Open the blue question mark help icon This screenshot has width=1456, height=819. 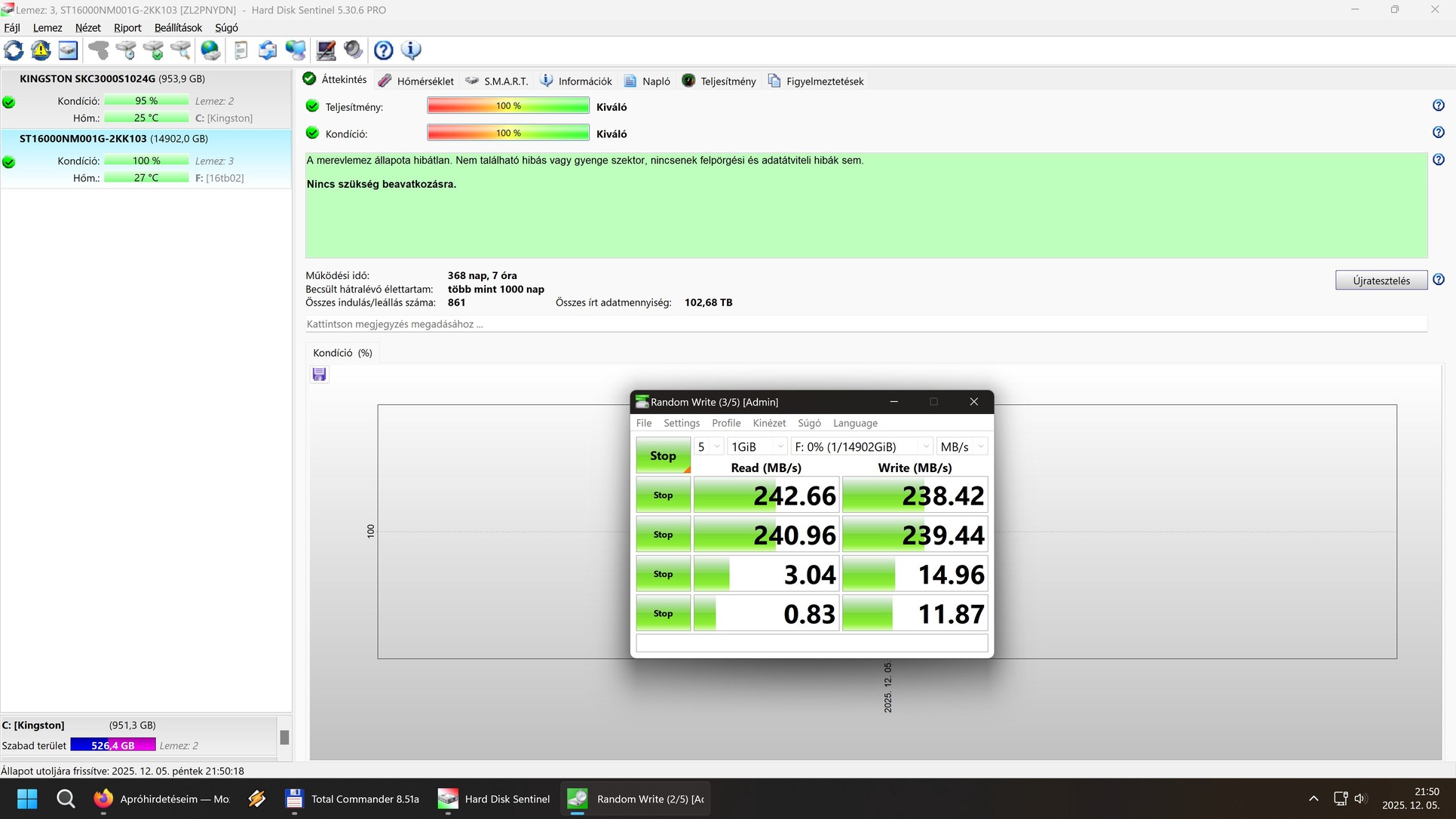point(383,51)
